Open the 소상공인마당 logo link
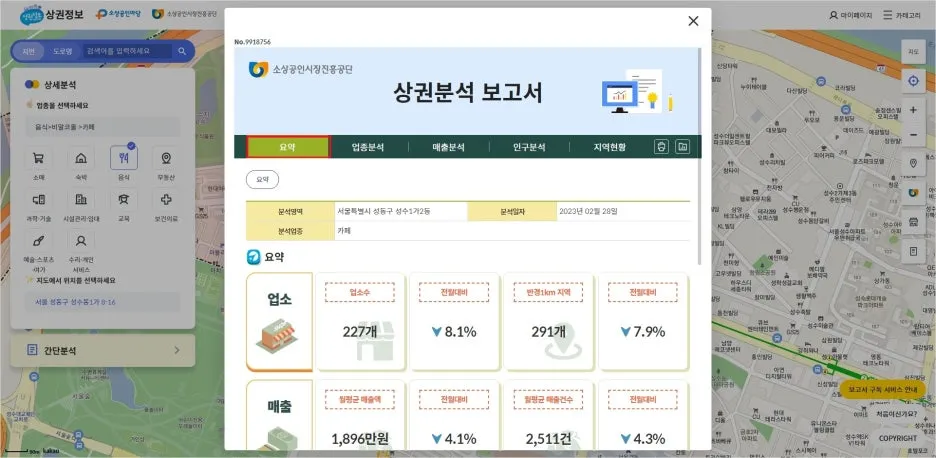 pos(118,14)
